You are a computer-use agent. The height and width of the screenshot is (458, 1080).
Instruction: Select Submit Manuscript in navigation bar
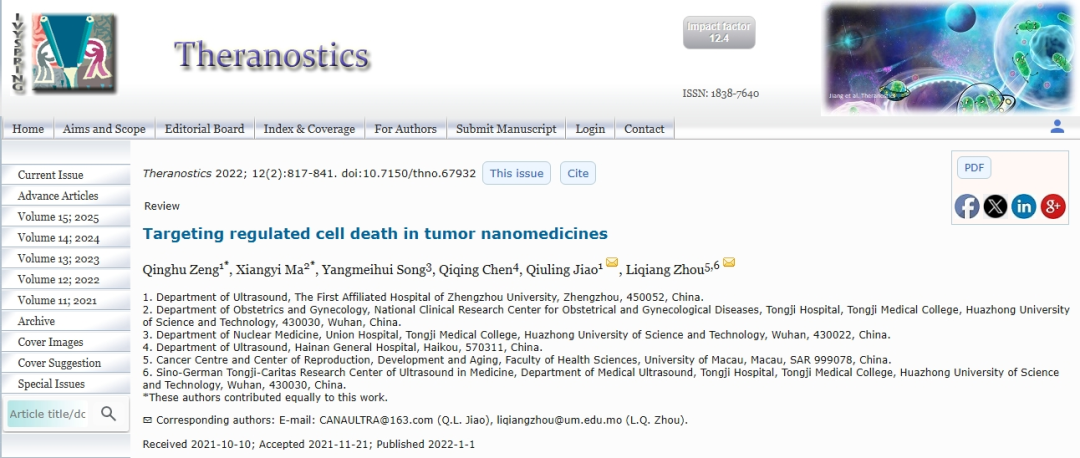506,129
